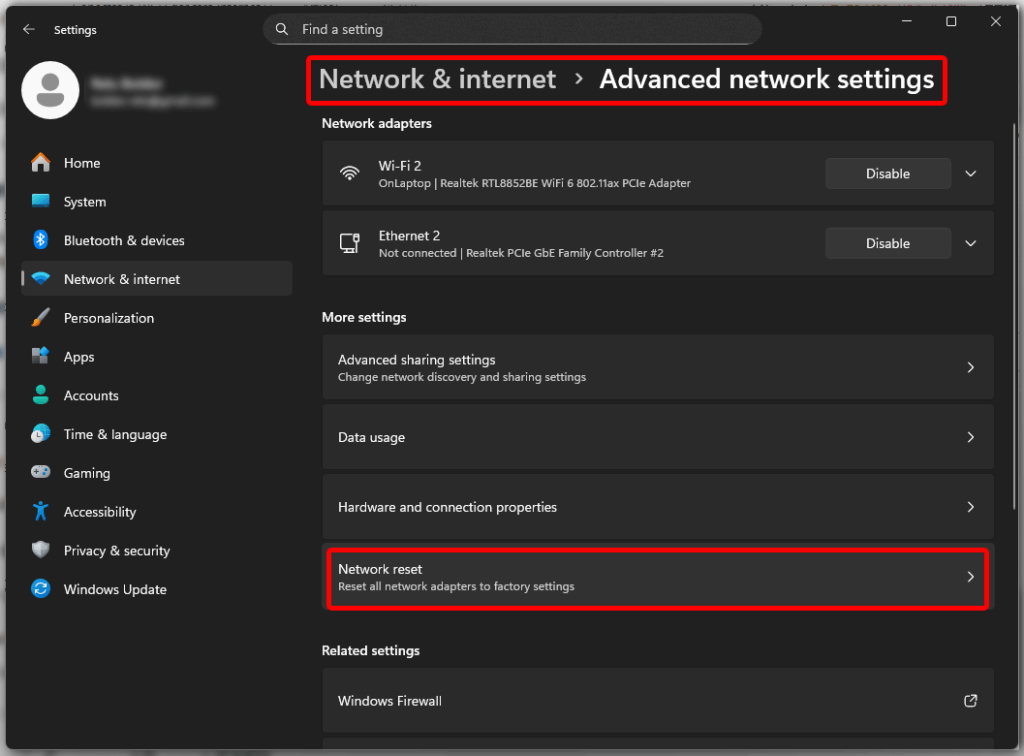The height and width of the screenshot is (756, 1024).
Task: Open Accessibility settings
Action: pyautogui.click(x=157, y=511)
